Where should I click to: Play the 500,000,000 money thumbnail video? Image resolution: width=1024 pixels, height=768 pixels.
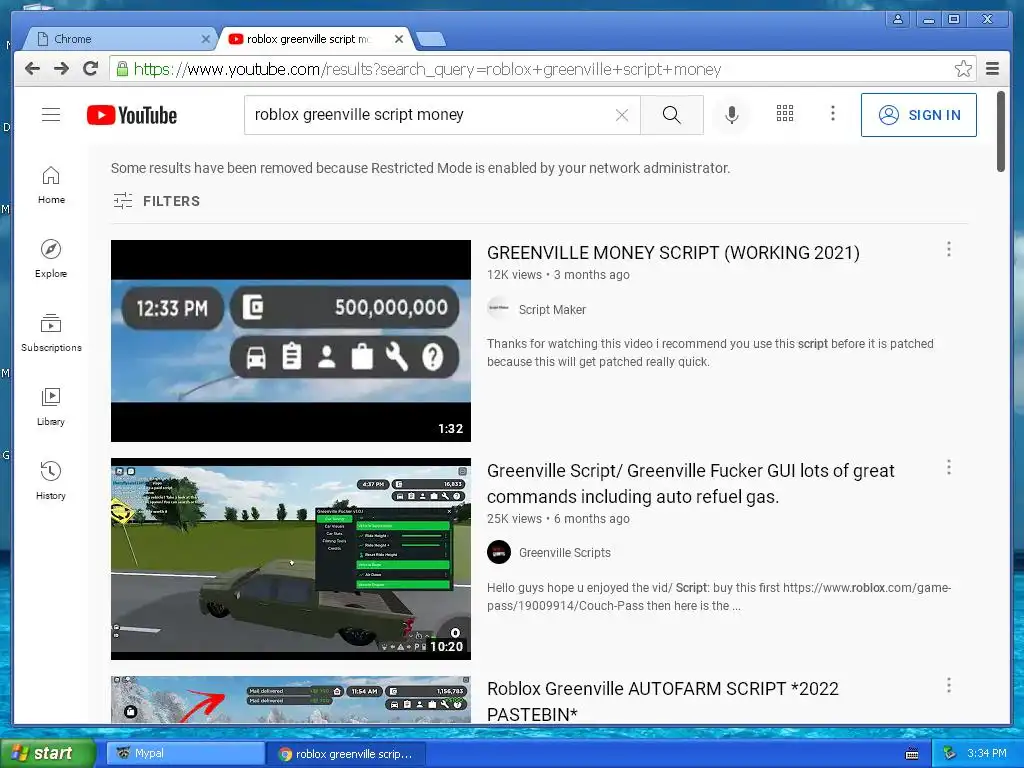(x=291, y=341)
